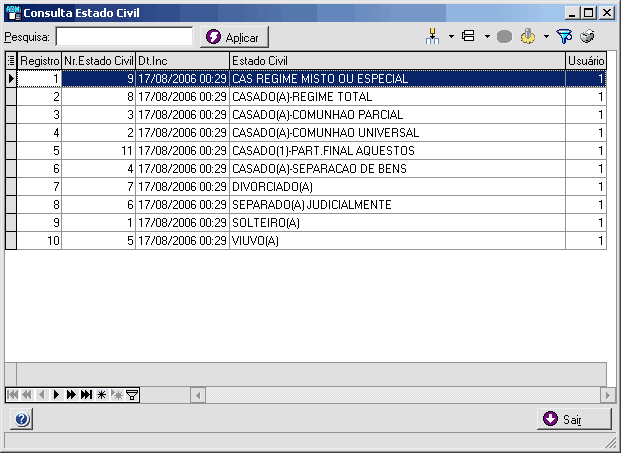Select the CASADO(A)-COMUNHAO UNIVERSAL cell
This screenshot has width=621, height=453.
398,133
